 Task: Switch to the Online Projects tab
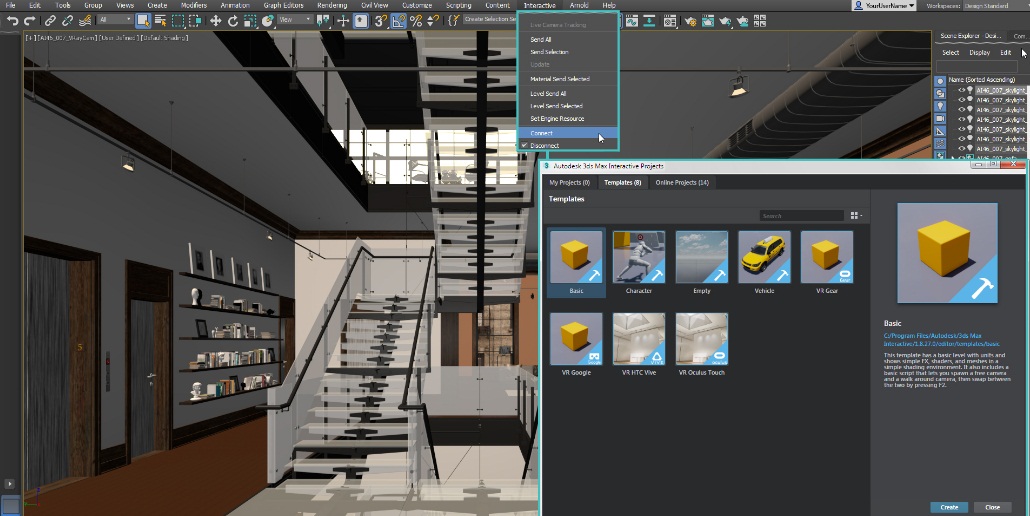click(682, 183)
